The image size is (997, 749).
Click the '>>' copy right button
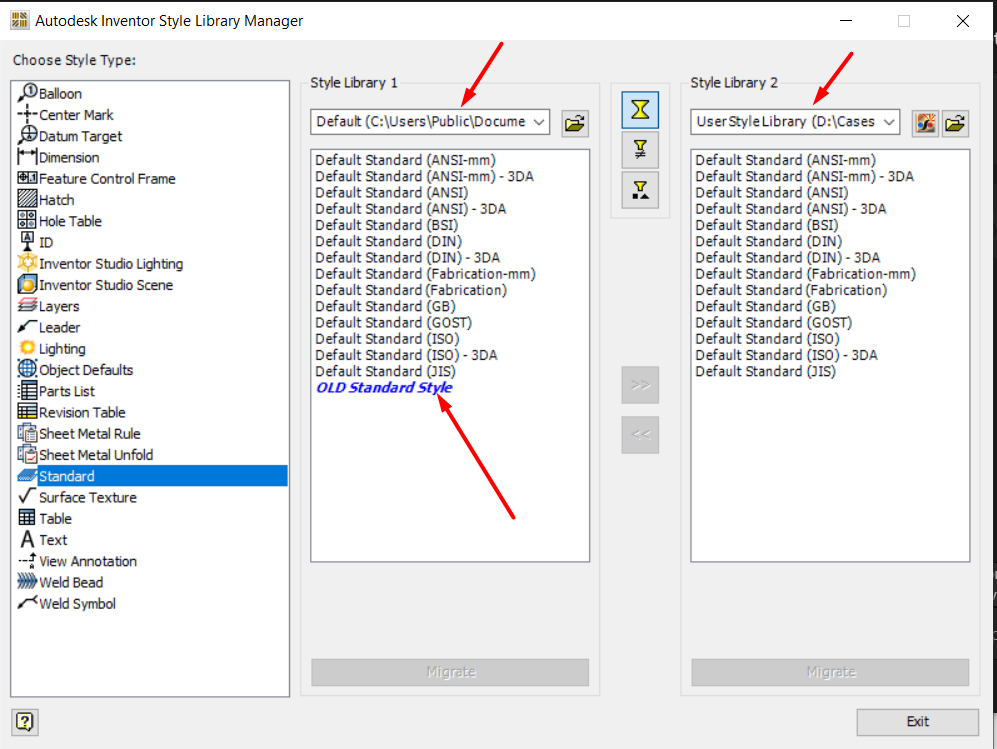(x=640, y=385)
